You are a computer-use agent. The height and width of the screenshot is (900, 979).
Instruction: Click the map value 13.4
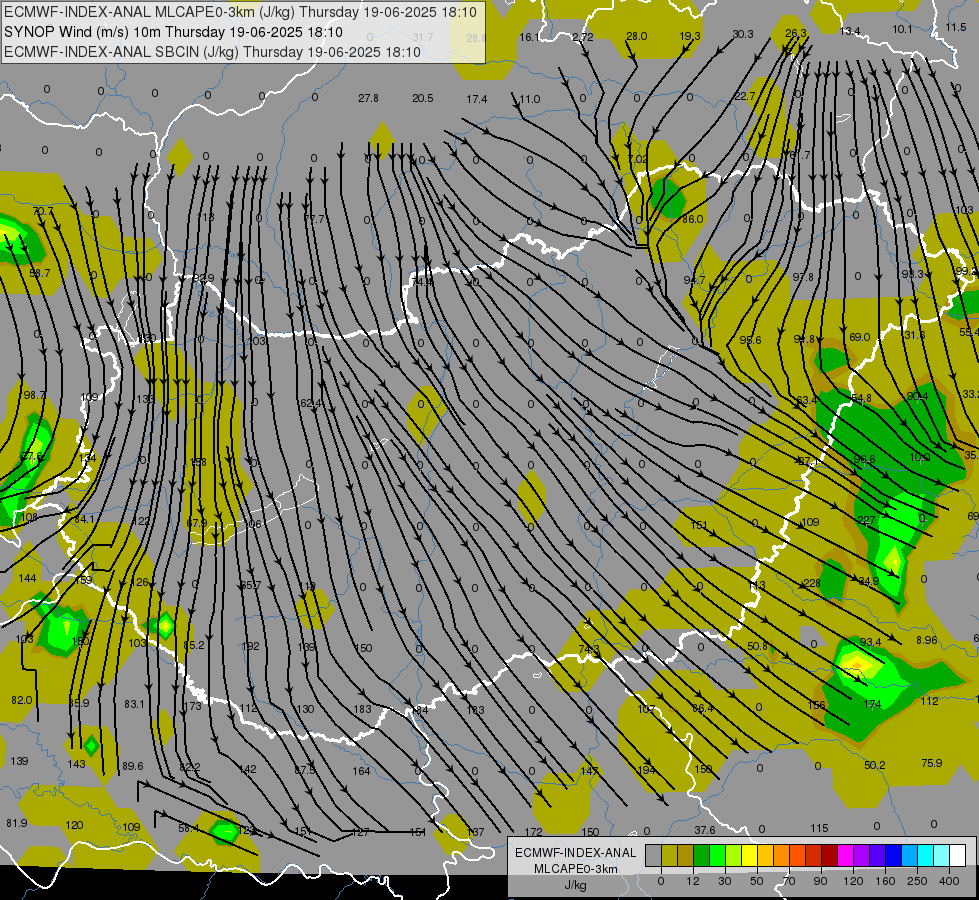(850, 31)
